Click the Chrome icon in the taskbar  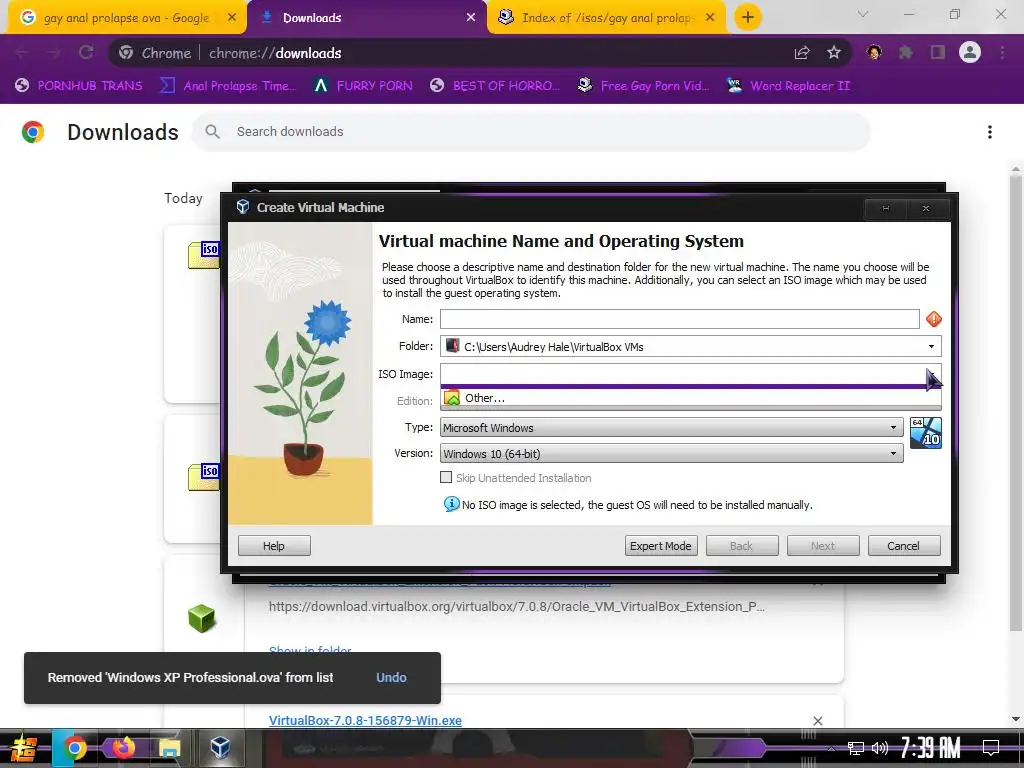click(75, 748)
